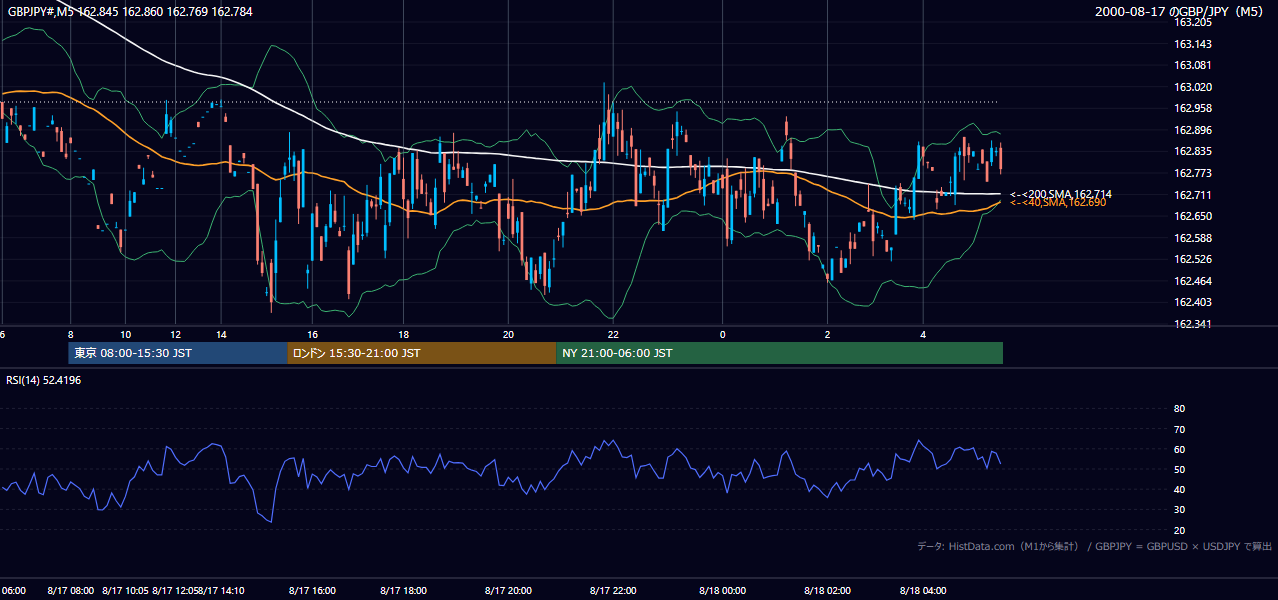This screenshot has width=1278, height=600.
Task: Click RSI scale level 20
Action: point(1179,530)
